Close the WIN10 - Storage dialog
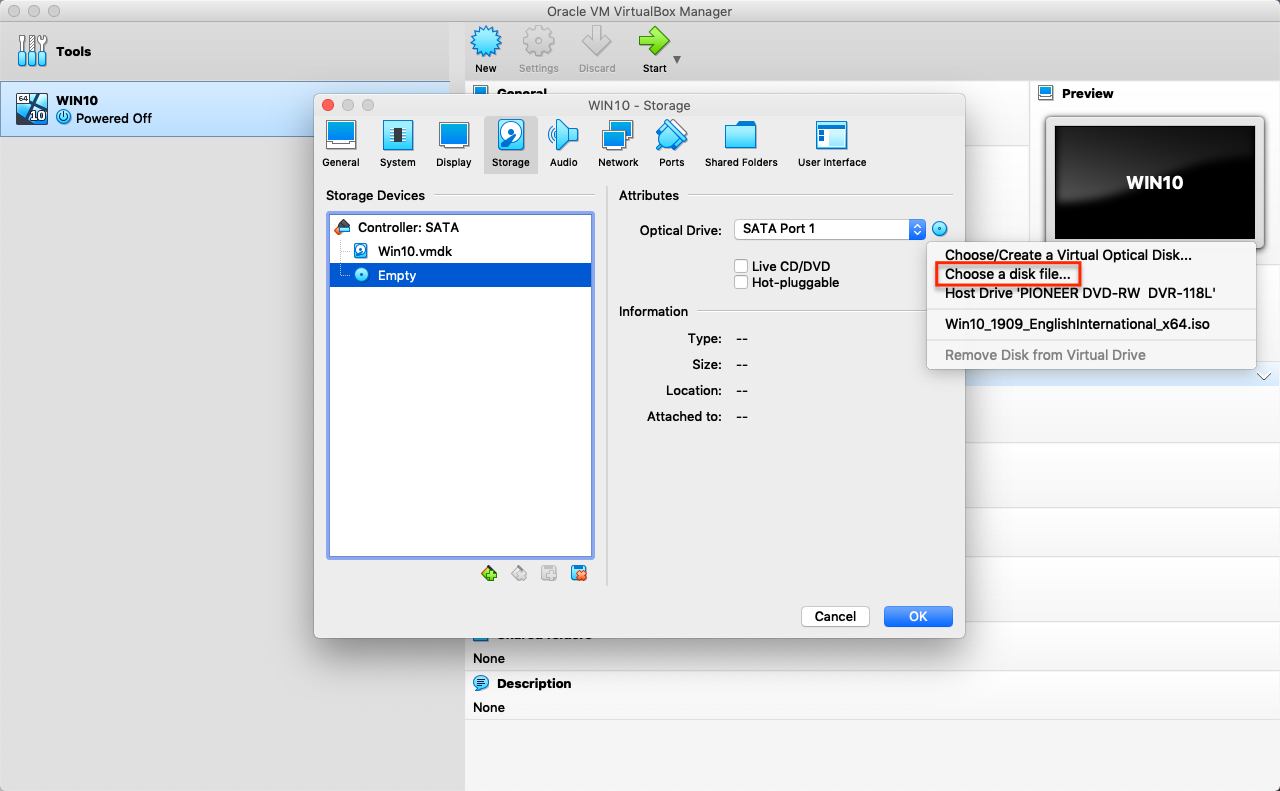1280x791 pixels. (x=327, y=105)
